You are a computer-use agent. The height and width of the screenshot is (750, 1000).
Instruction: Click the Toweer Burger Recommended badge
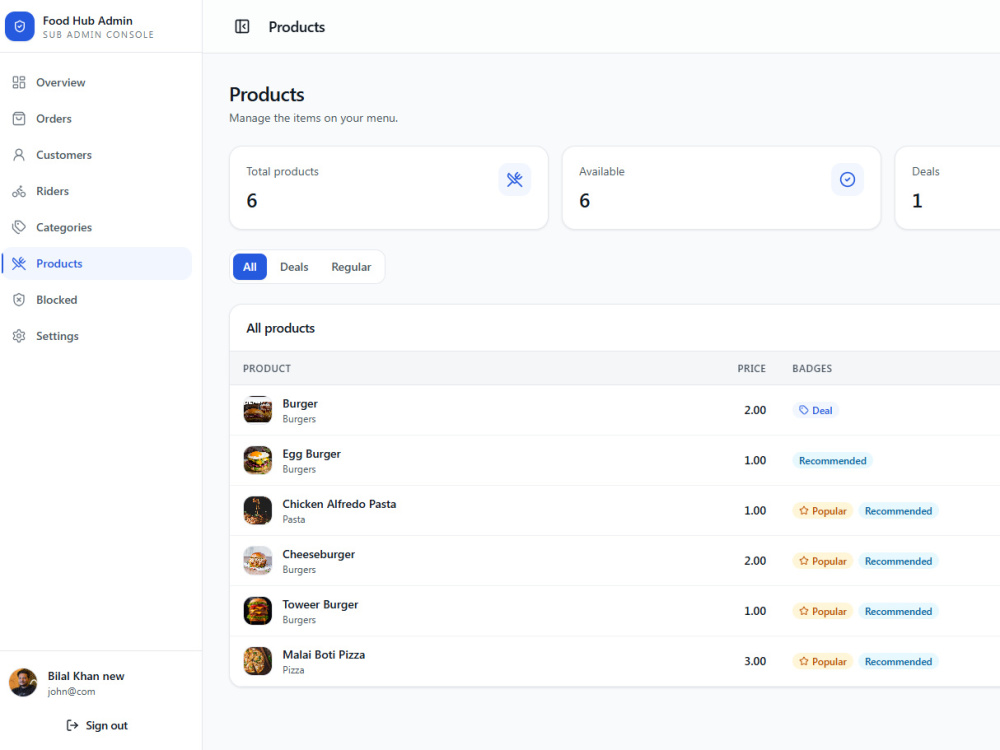coord(898,611)
